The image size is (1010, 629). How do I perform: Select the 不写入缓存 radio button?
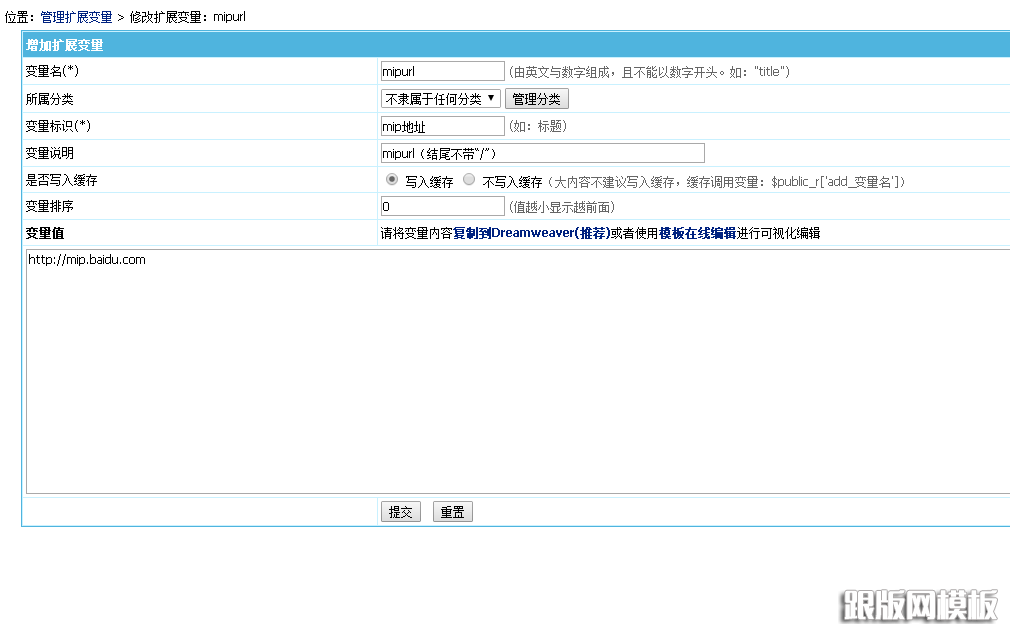(469, 179)
